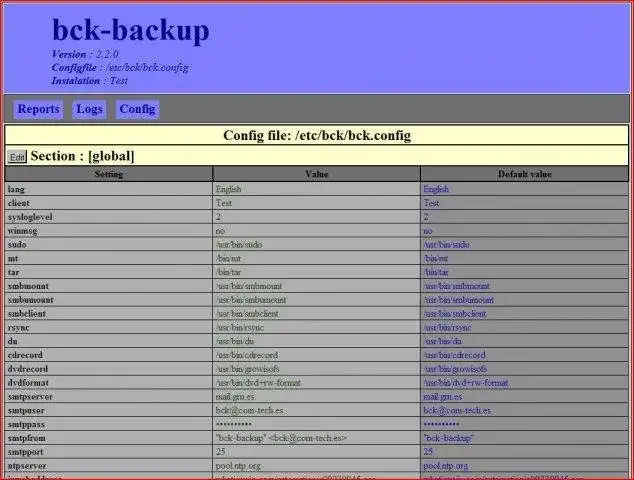This screenshot has width=634, height=480.
Task: Click the Test default value link for client
Action: (431, 203)
